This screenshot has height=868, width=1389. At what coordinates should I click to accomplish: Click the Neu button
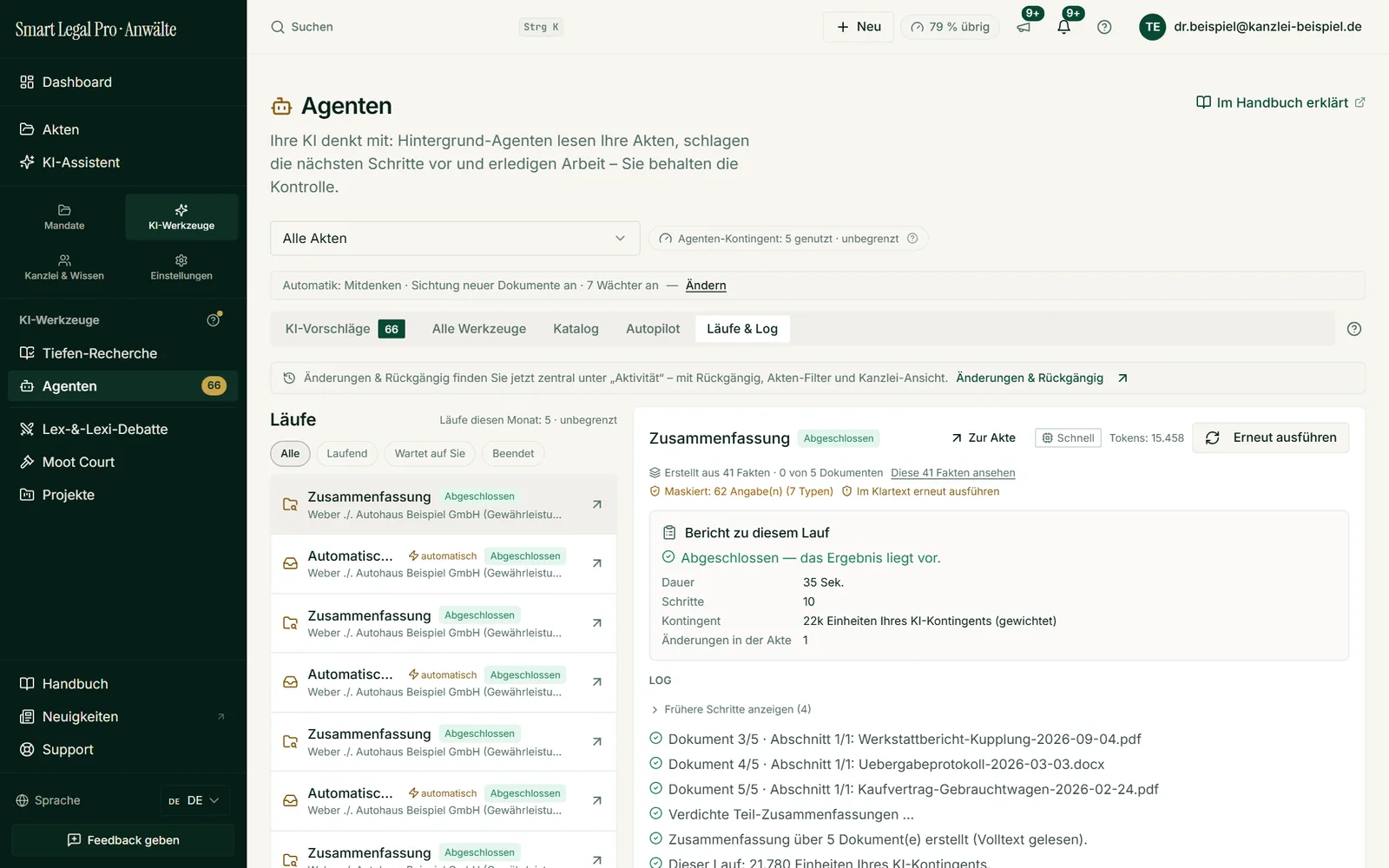pos(859,27)
